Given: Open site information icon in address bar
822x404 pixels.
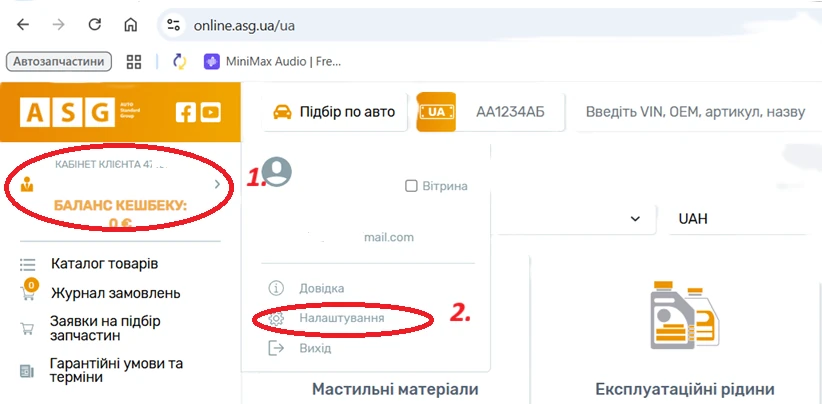Looking at the screenshot, I should 173,25.
